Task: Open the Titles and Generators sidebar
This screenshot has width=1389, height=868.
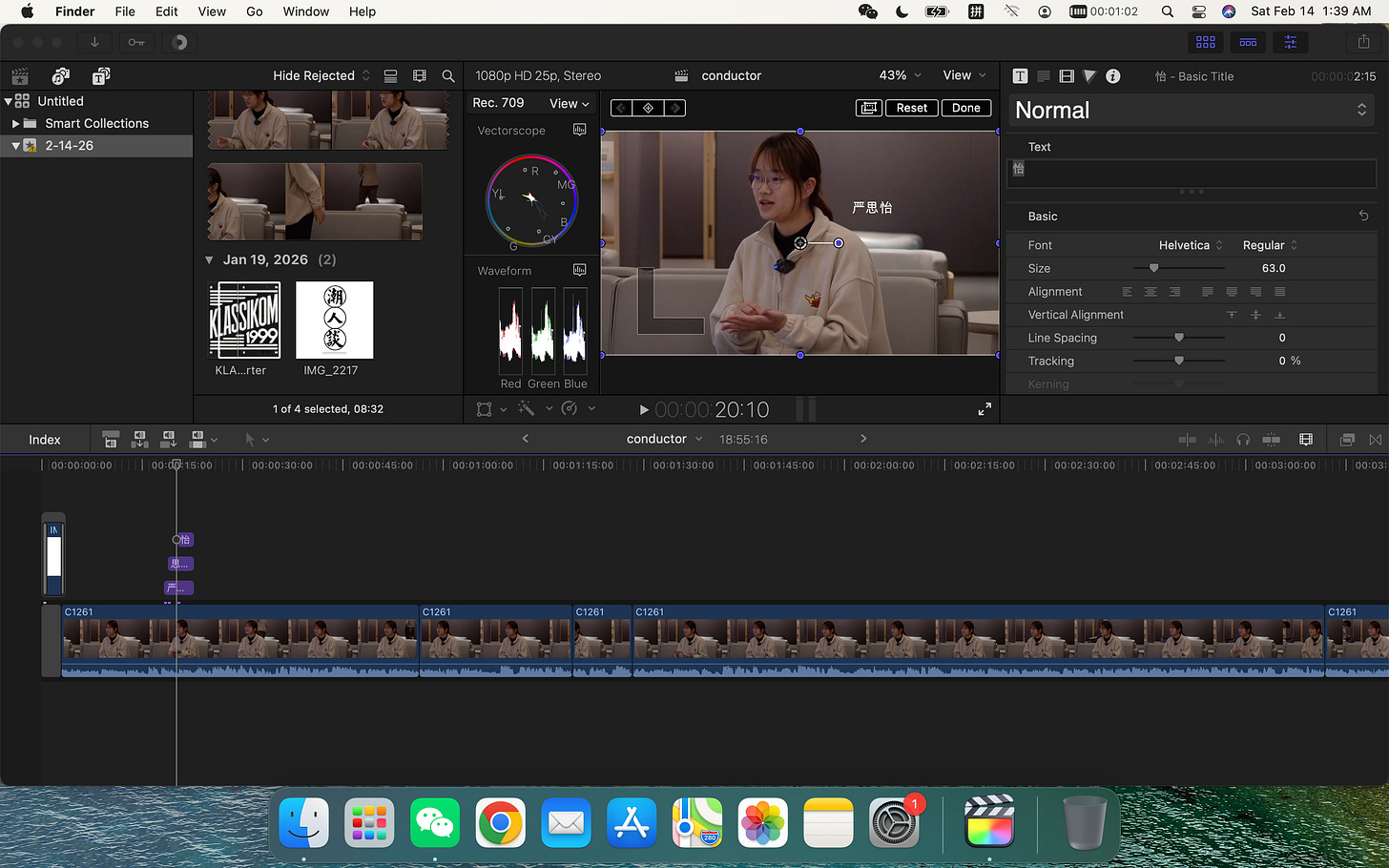Action: (101, 76)
